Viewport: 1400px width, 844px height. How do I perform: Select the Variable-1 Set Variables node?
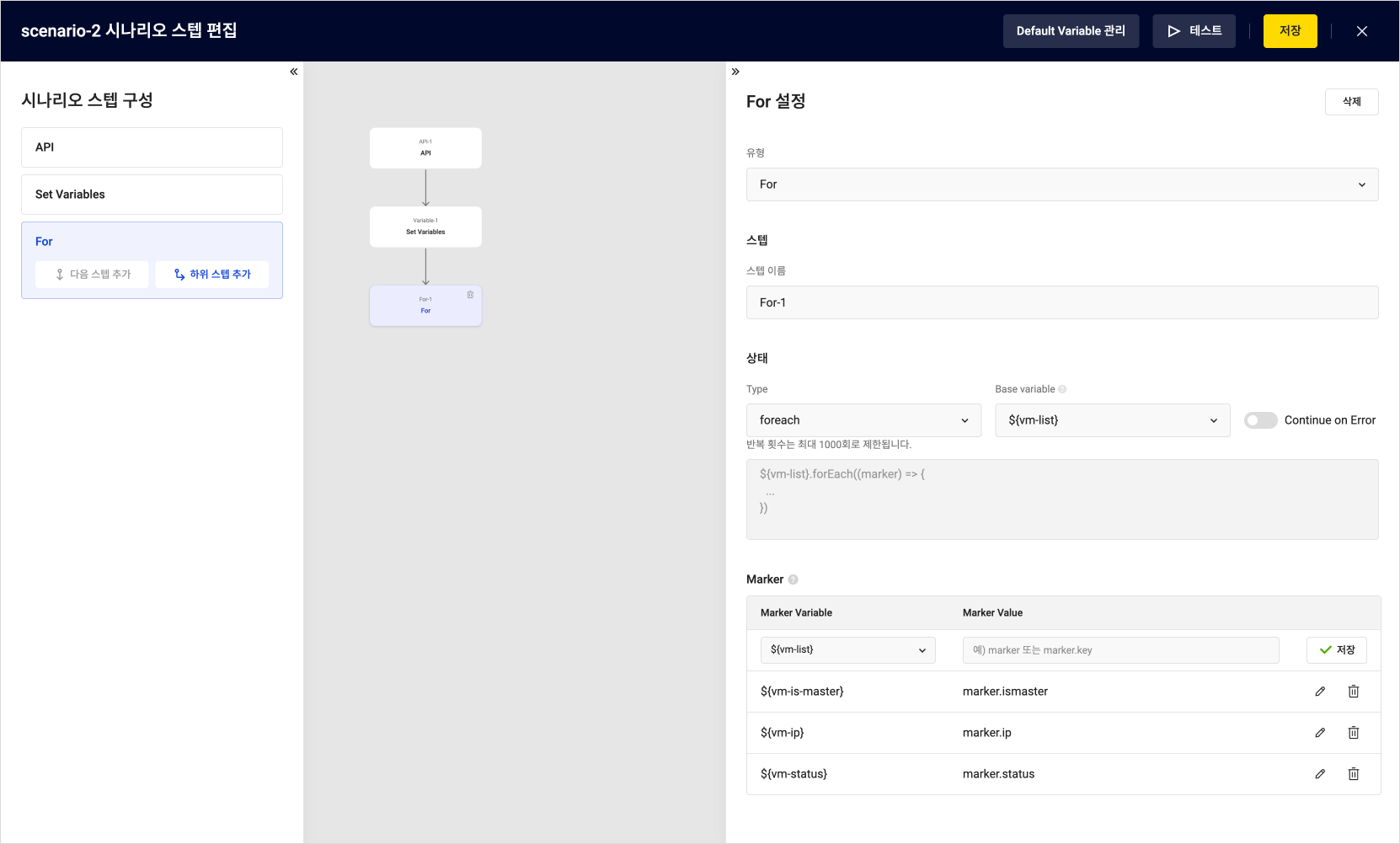coord(425,227)
